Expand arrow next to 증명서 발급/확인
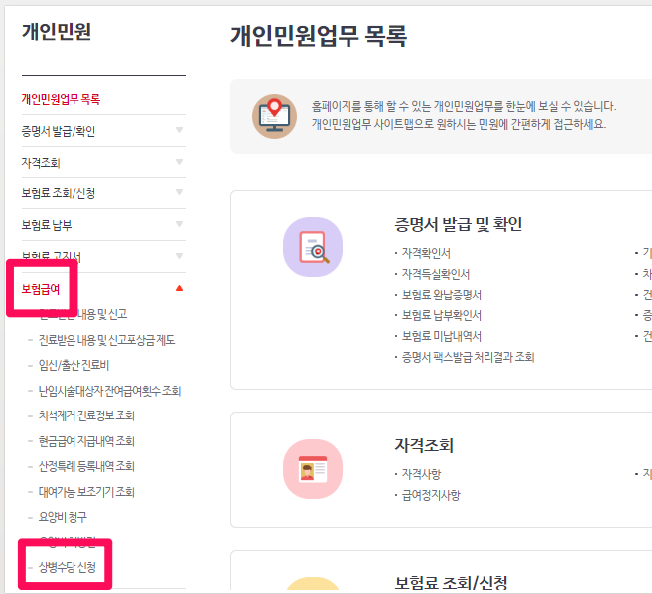This screenshot has height=594, width=652. (179, 130)
